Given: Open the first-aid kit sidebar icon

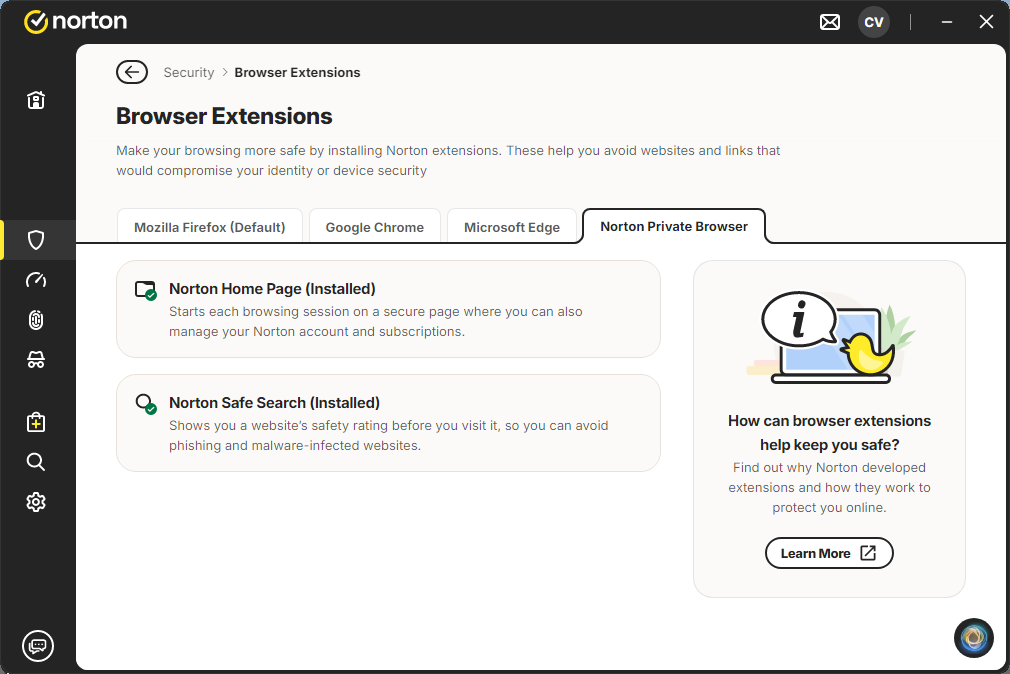Looking at the screenshot, I should (x=36, y=422).
